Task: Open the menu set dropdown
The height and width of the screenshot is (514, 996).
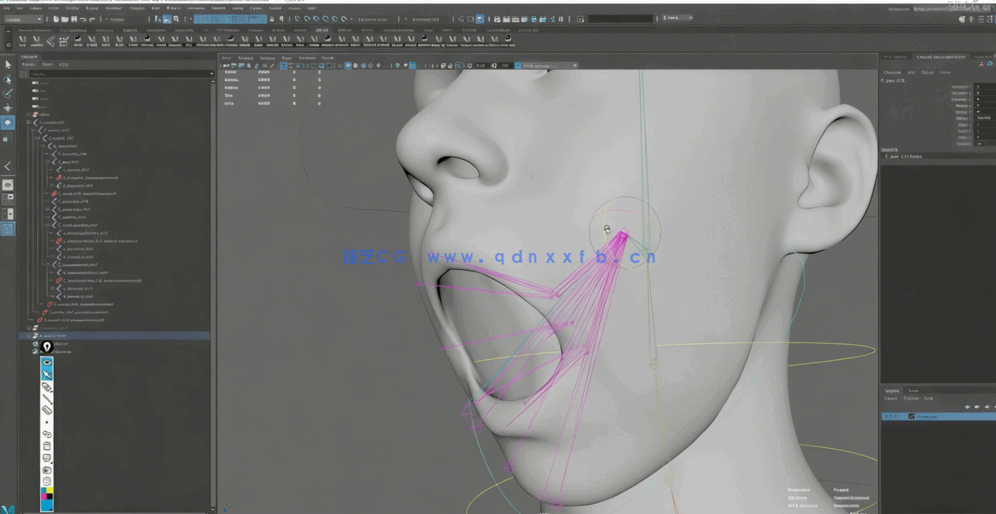Action: tap(23, 19)
